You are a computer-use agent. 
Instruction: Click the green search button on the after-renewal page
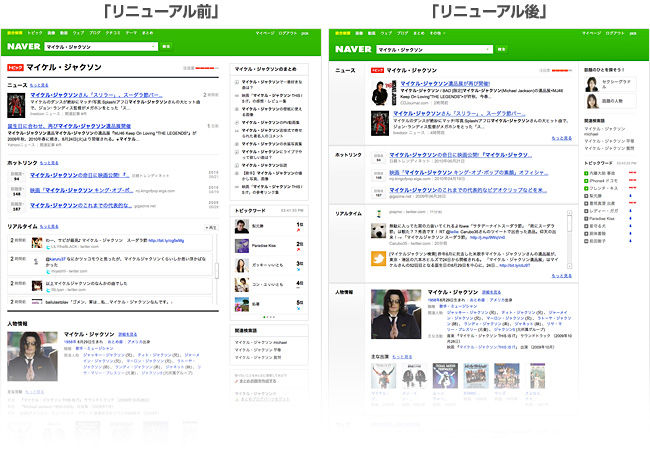501,49
